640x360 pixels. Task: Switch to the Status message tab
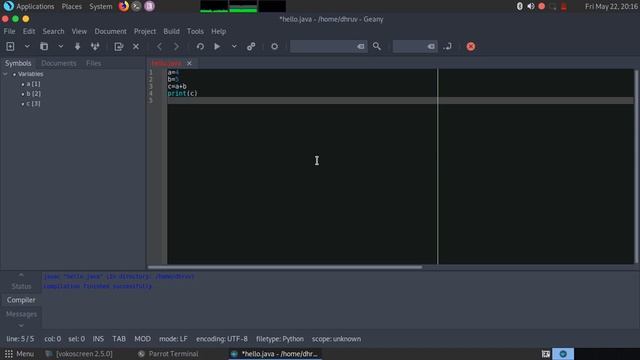(21, 287)
